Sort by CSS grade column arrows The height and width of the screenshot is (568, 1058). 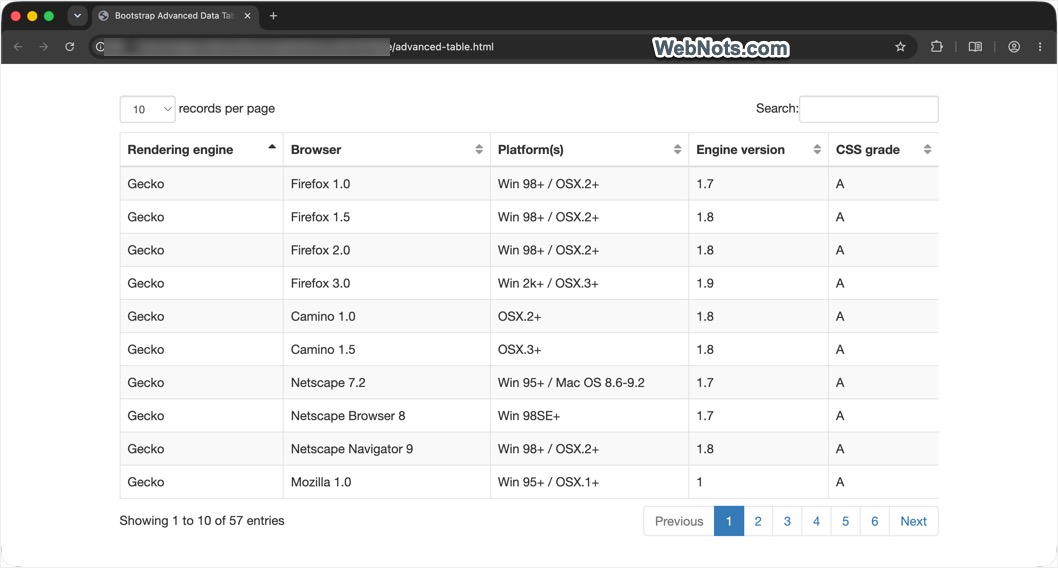[x=928, y=150]
